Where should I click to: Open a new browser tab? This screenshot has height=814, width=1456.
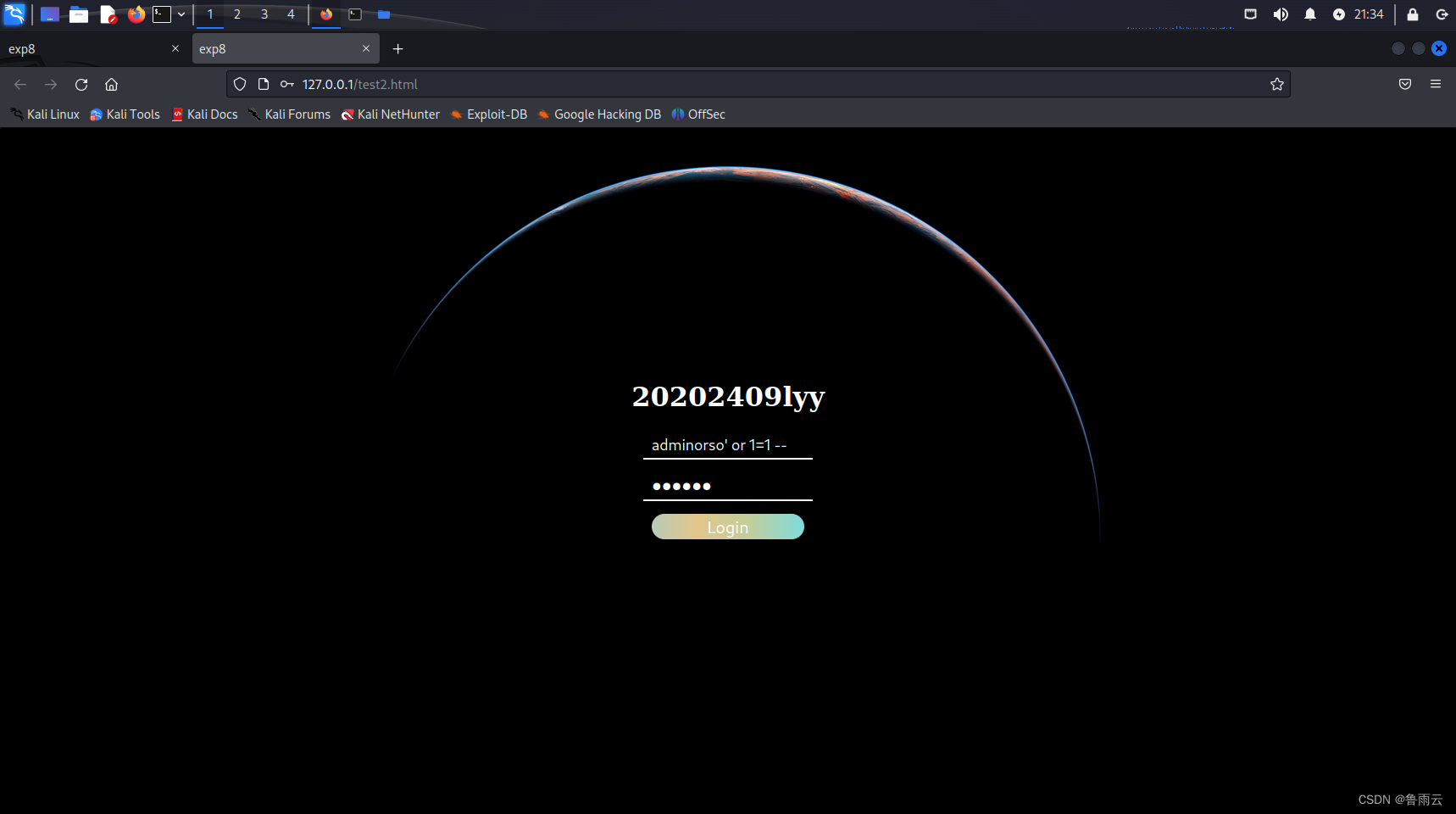[398, 49]
